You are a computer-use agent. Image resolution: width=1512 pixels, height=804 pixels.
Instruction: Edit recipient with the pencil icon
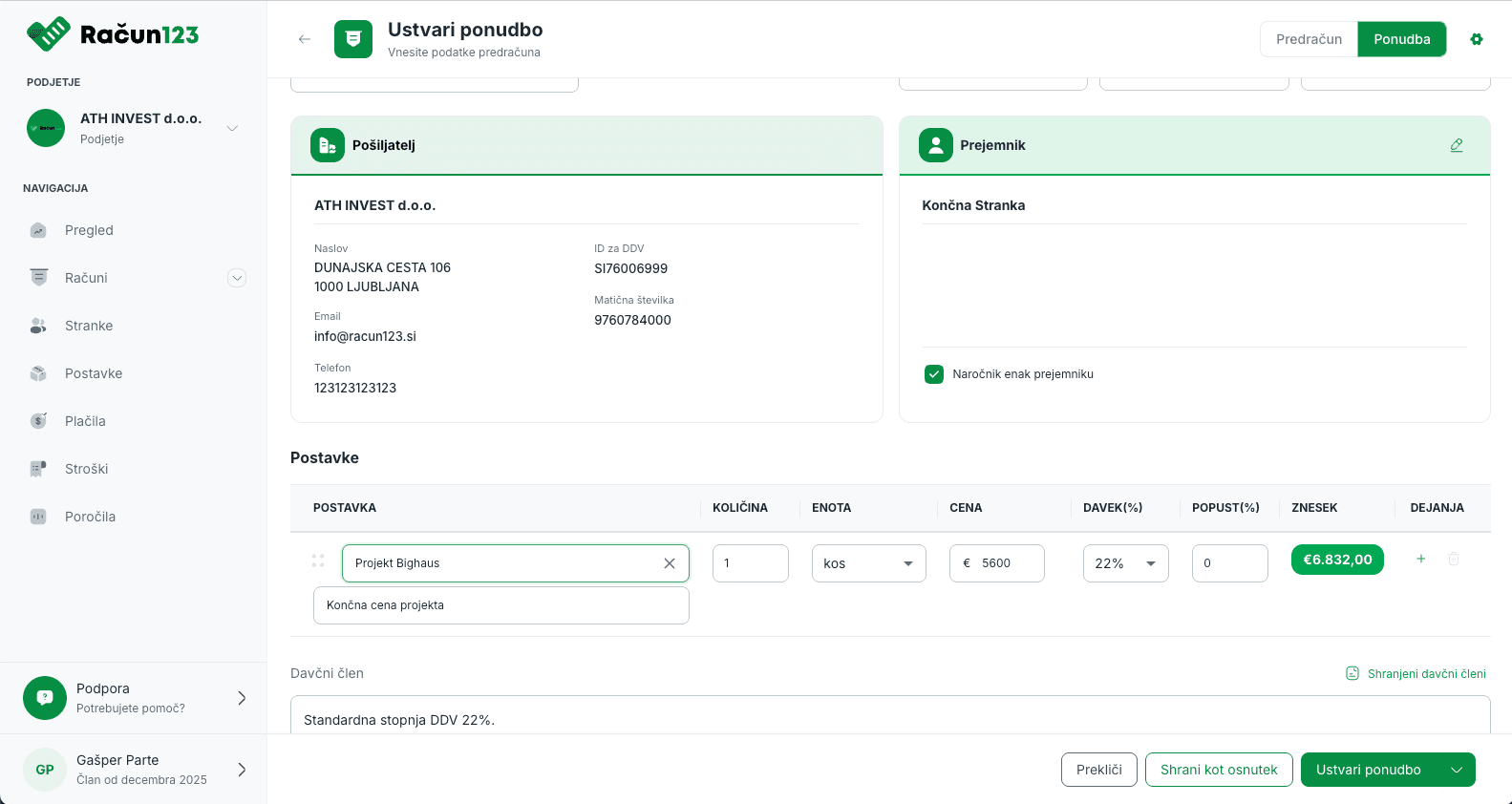1457,145
